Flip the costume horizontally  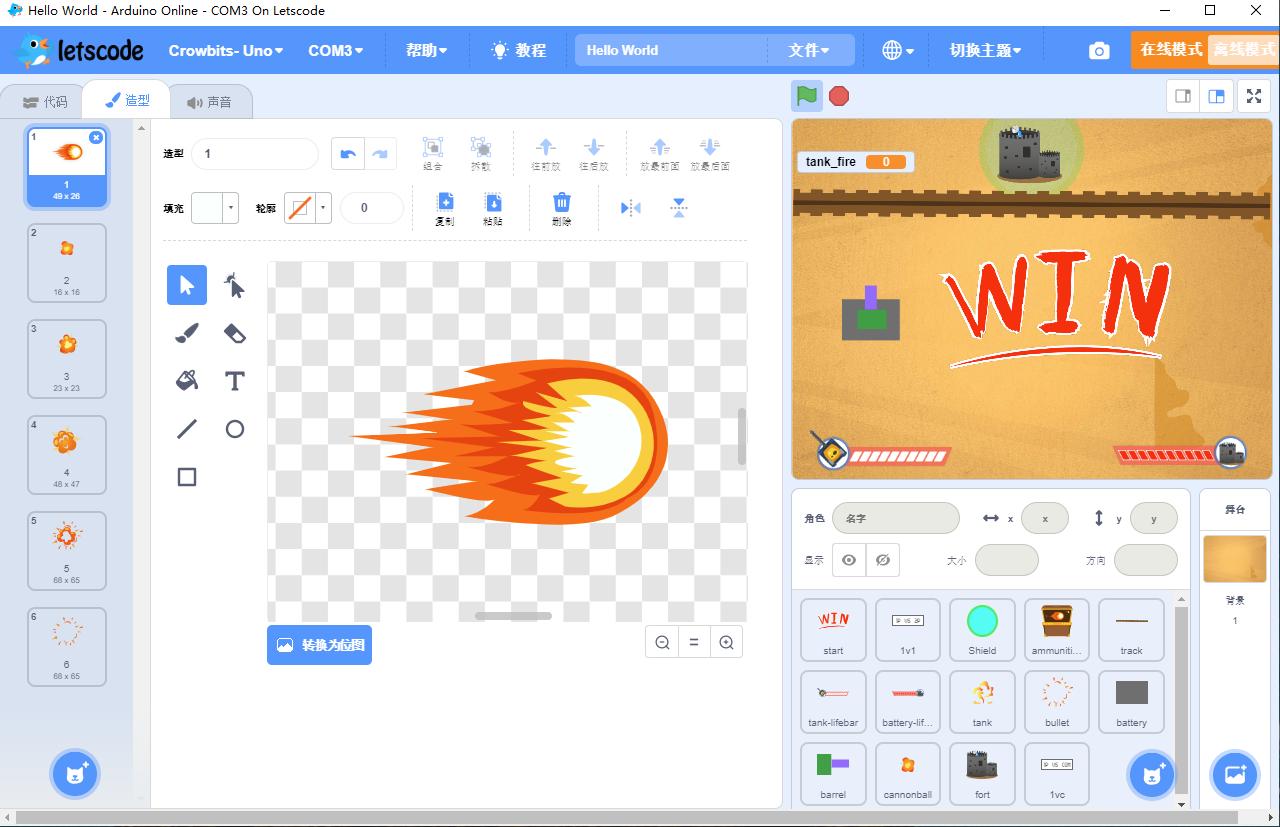click(x=630, y=208)
